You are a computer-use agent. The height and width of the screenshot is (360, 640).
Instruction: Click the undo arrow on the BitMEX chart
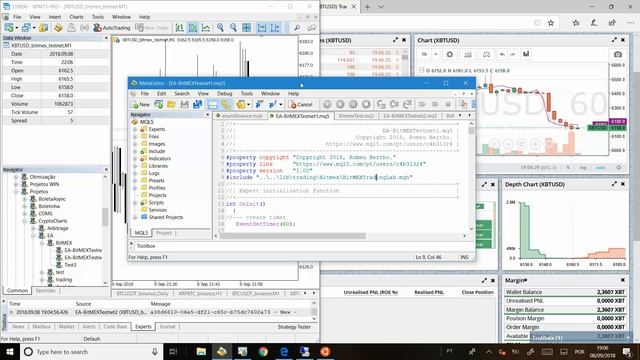tap(502, 54)
